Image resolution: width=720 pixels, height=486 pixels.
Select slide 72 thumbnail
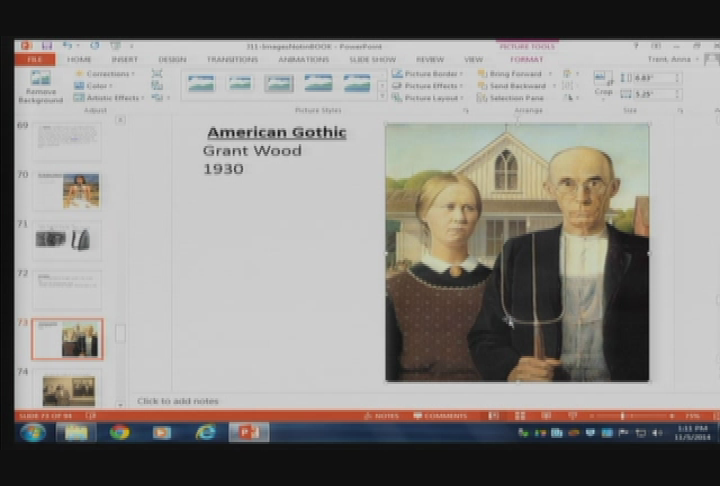pos(67,289)
